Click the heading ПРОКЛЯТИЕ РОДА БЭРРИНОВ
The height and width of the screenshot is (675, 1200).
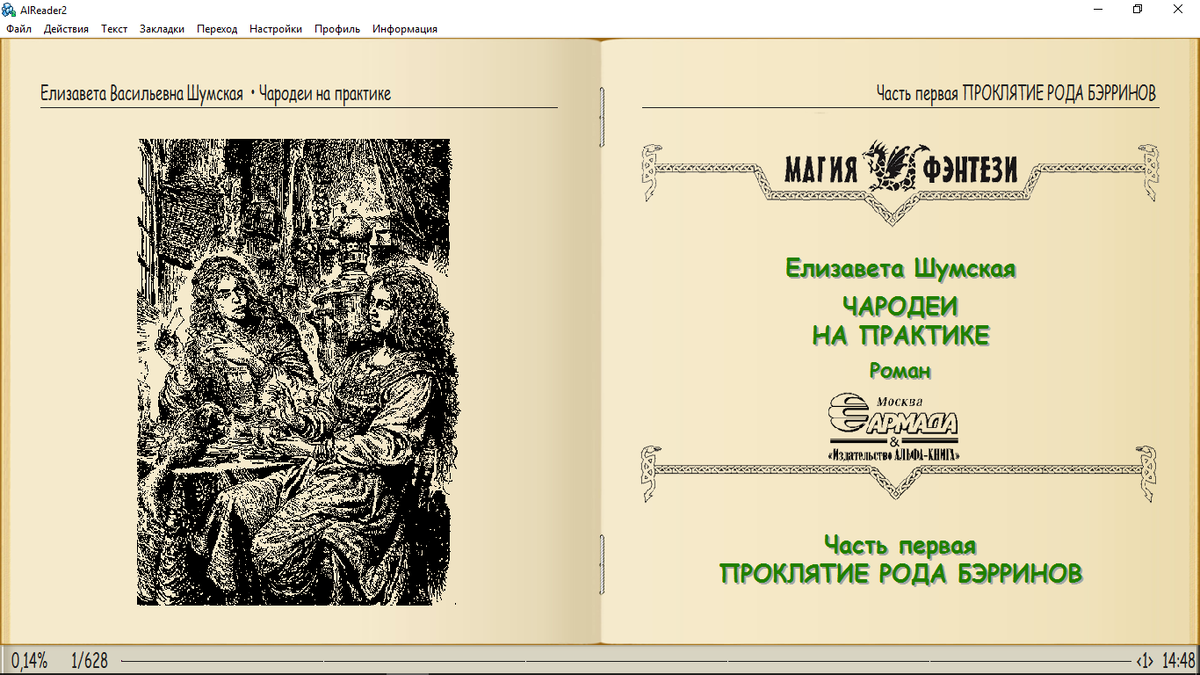[901, 574]
